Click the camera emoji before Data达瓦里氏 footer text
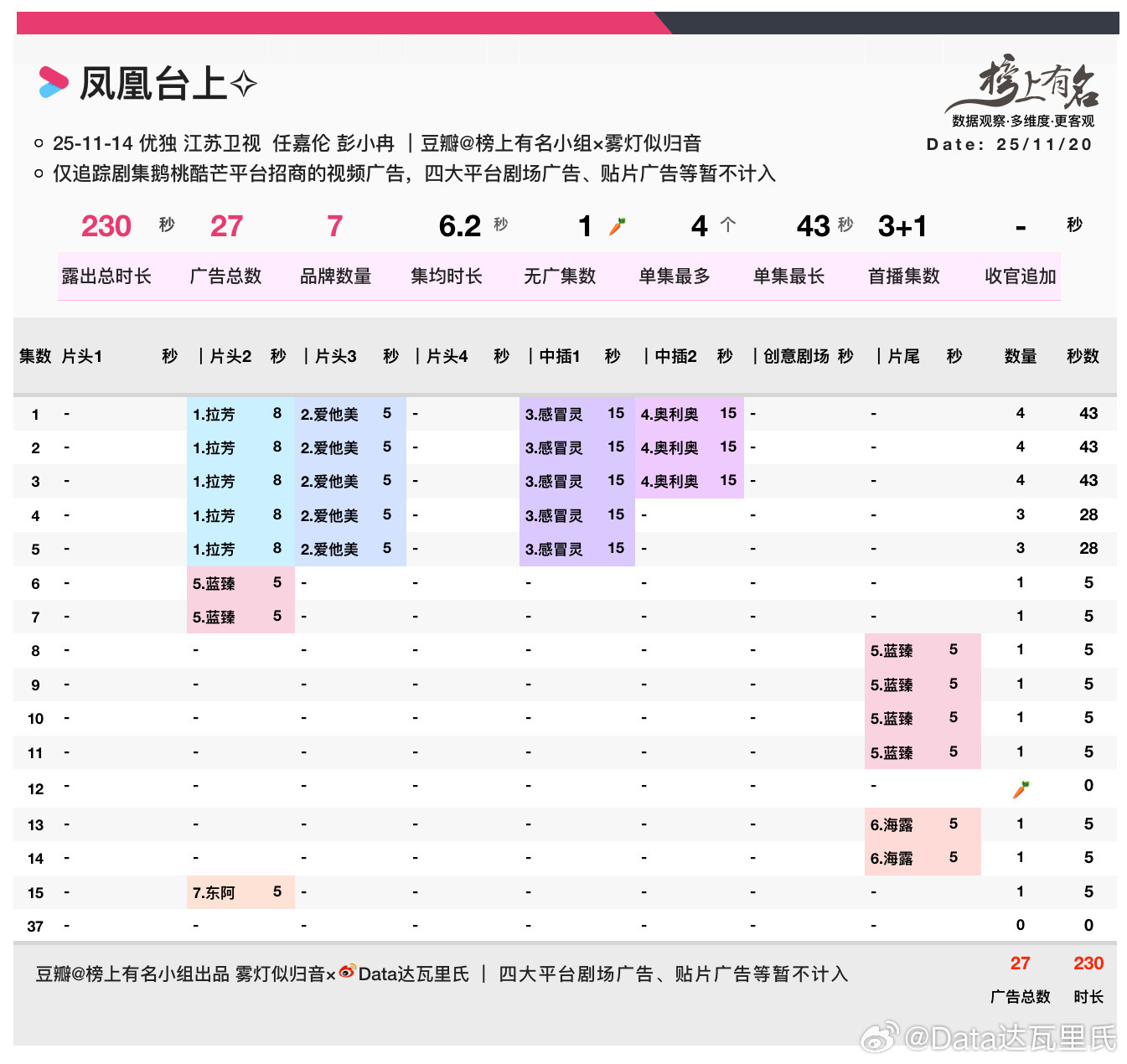This screenshot has width=1127, height=1064. [x=348, y=974]
